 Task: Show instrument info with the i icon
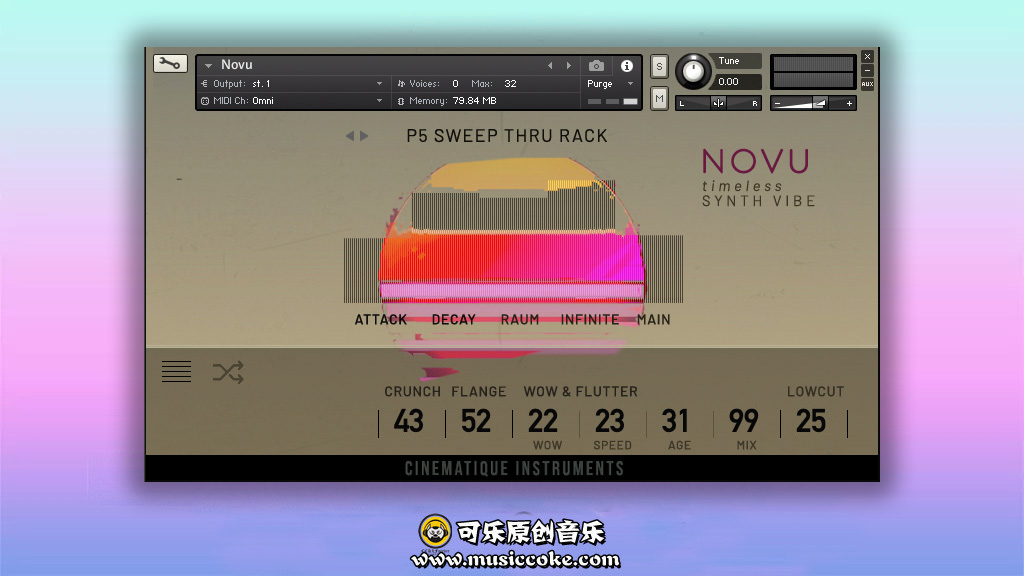[627, 65]
